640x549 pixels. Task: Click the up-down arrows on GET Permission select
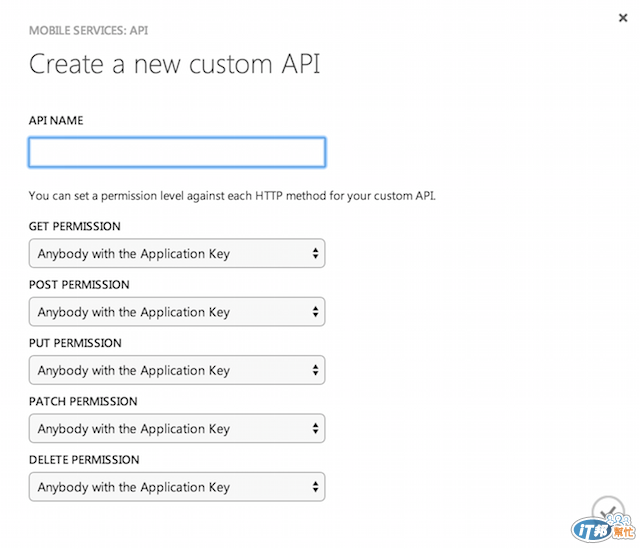click(316, 254)
